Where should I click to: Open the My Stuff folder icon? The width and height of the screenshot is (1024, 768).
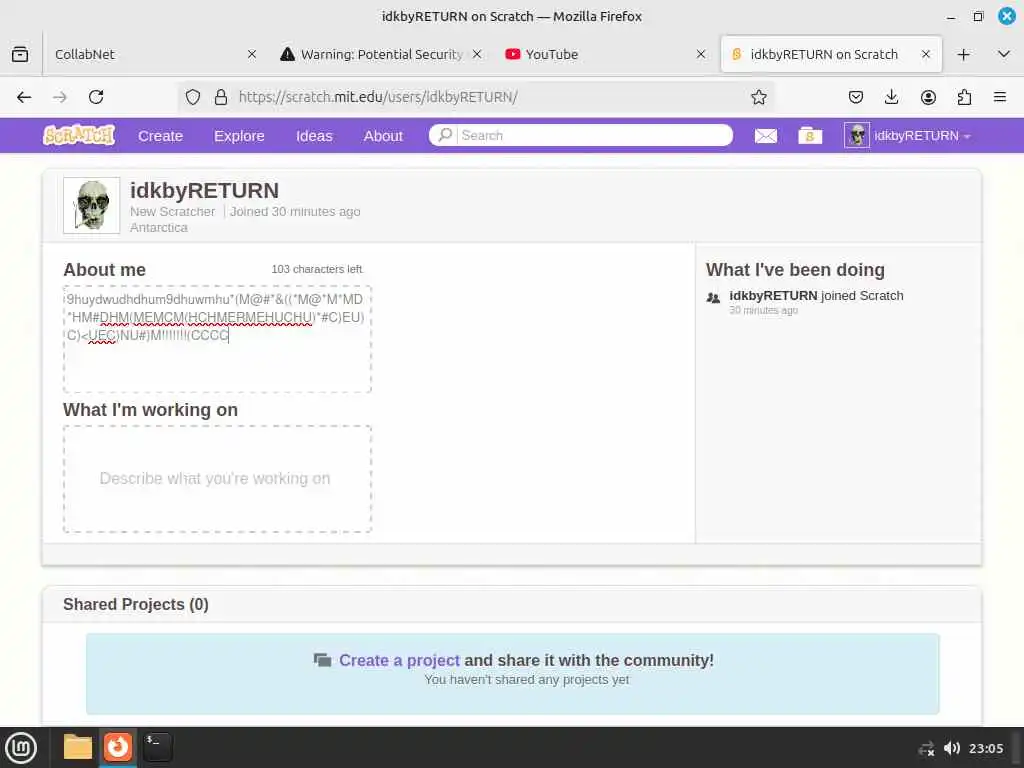tap(810, 135)
